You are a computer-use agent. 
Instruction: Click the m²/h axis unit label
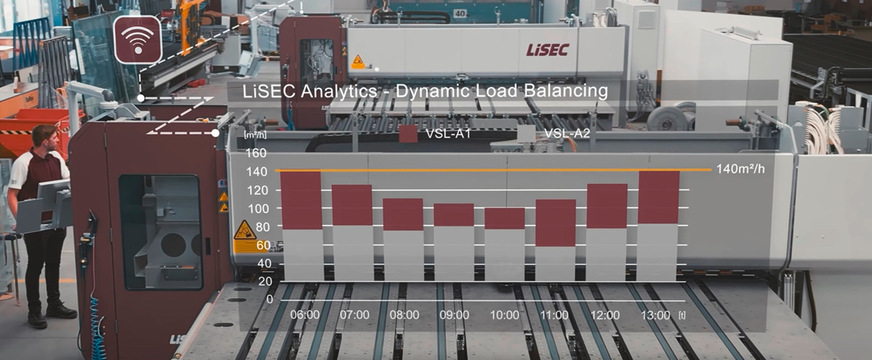(255, 134)
